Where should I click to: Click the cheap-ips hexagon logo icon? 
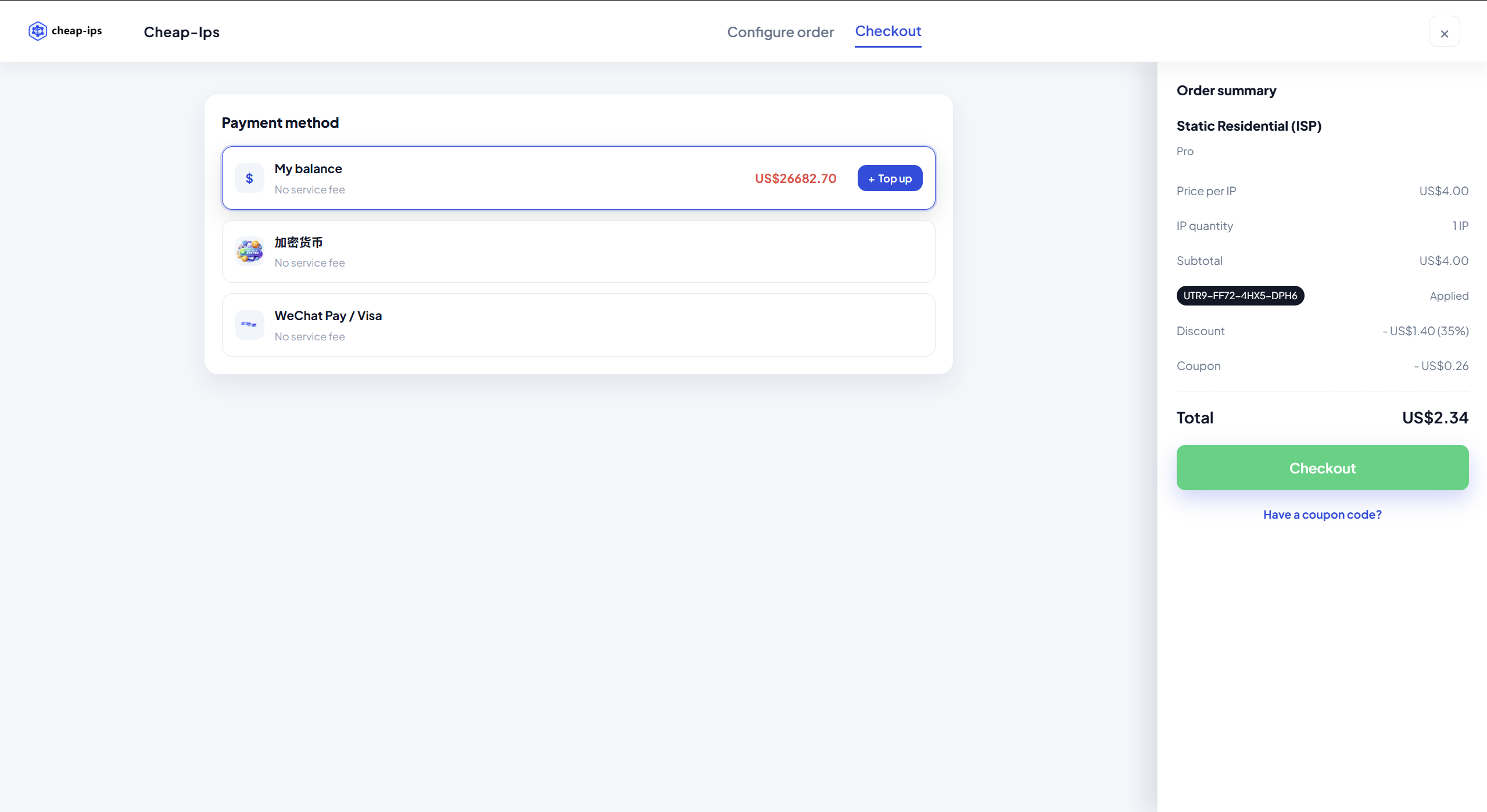38,31
